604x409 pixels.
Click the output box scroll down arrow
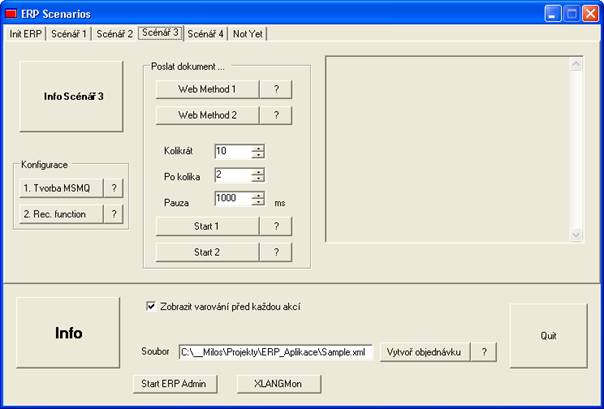pos(576,235)
